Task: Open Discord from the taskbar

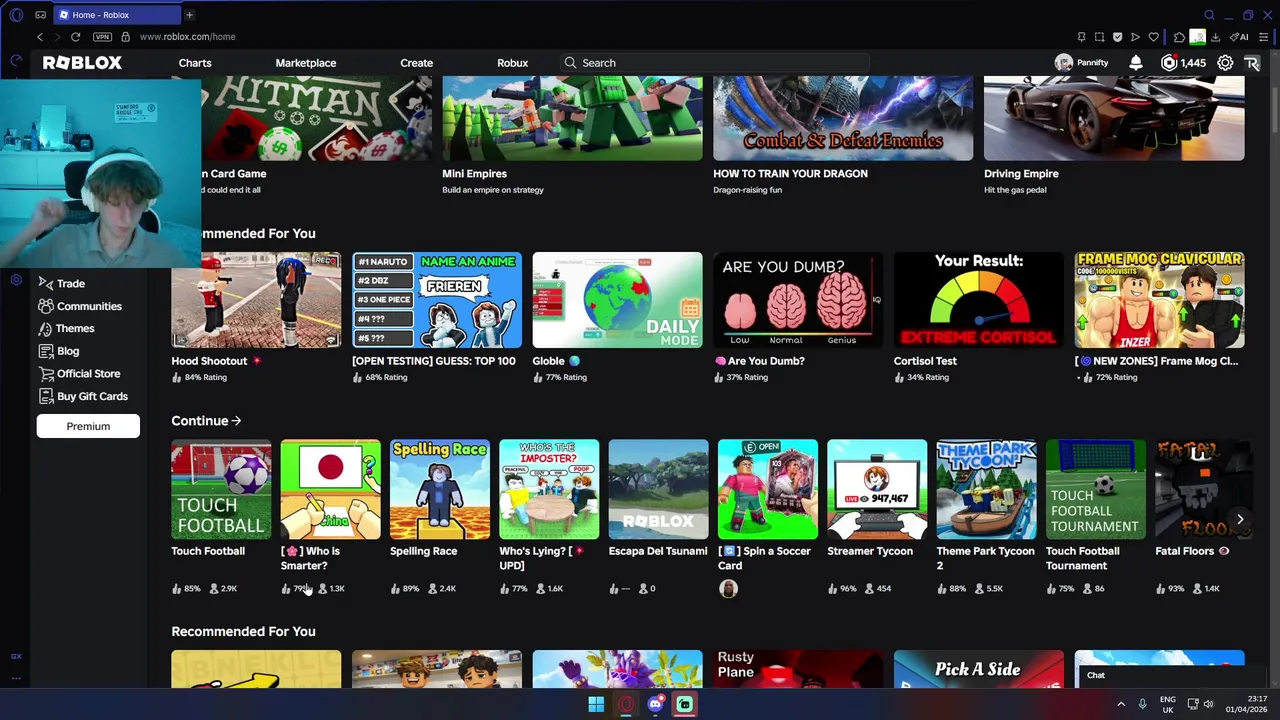Action: click(655, 704)
